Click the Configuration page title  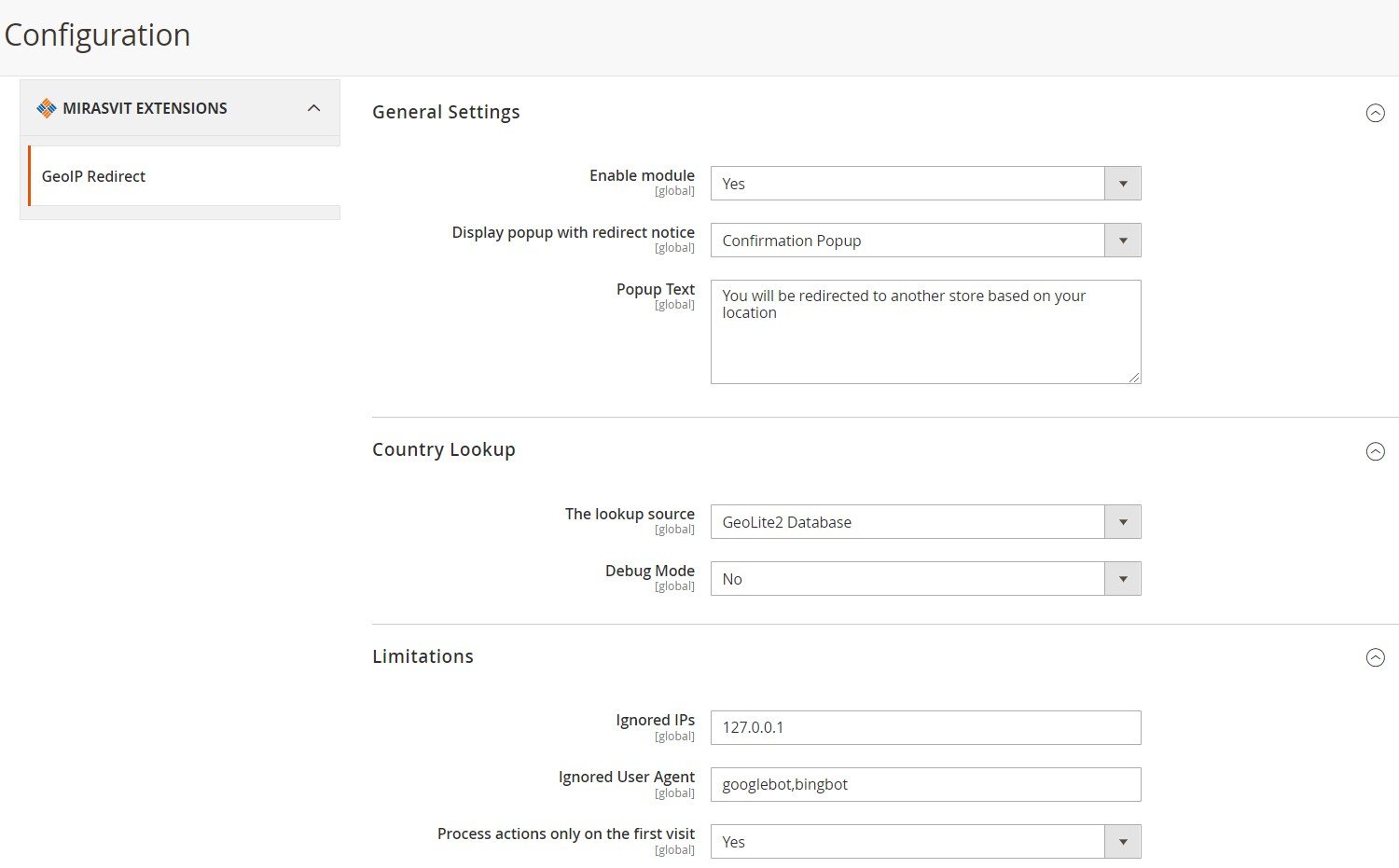click(97, 34)
